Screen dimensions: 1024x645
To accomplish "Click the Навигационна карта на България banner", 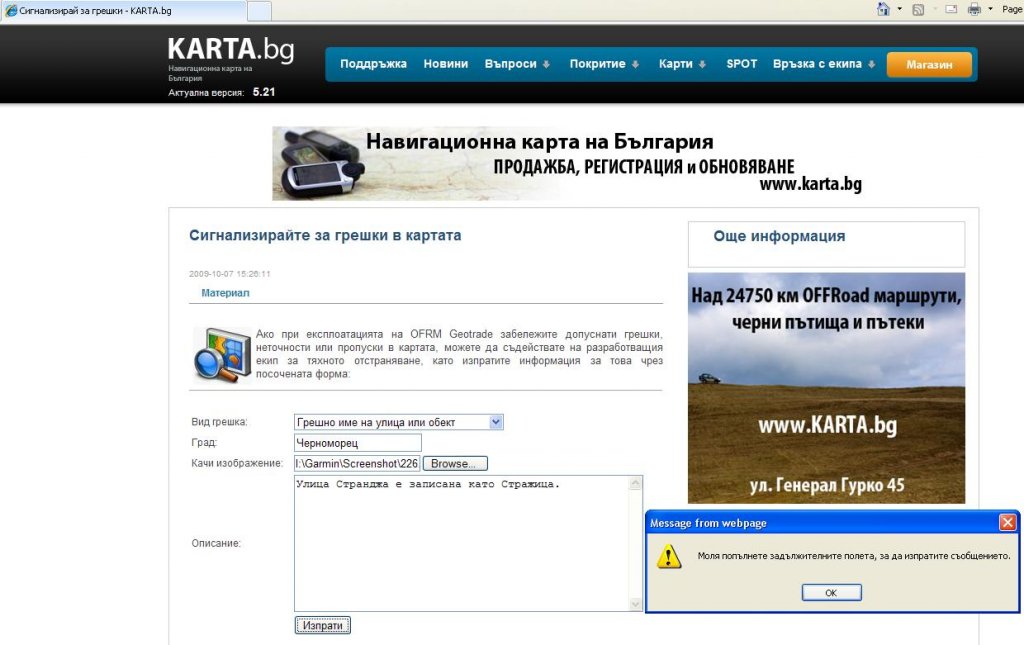I will 569,163.
